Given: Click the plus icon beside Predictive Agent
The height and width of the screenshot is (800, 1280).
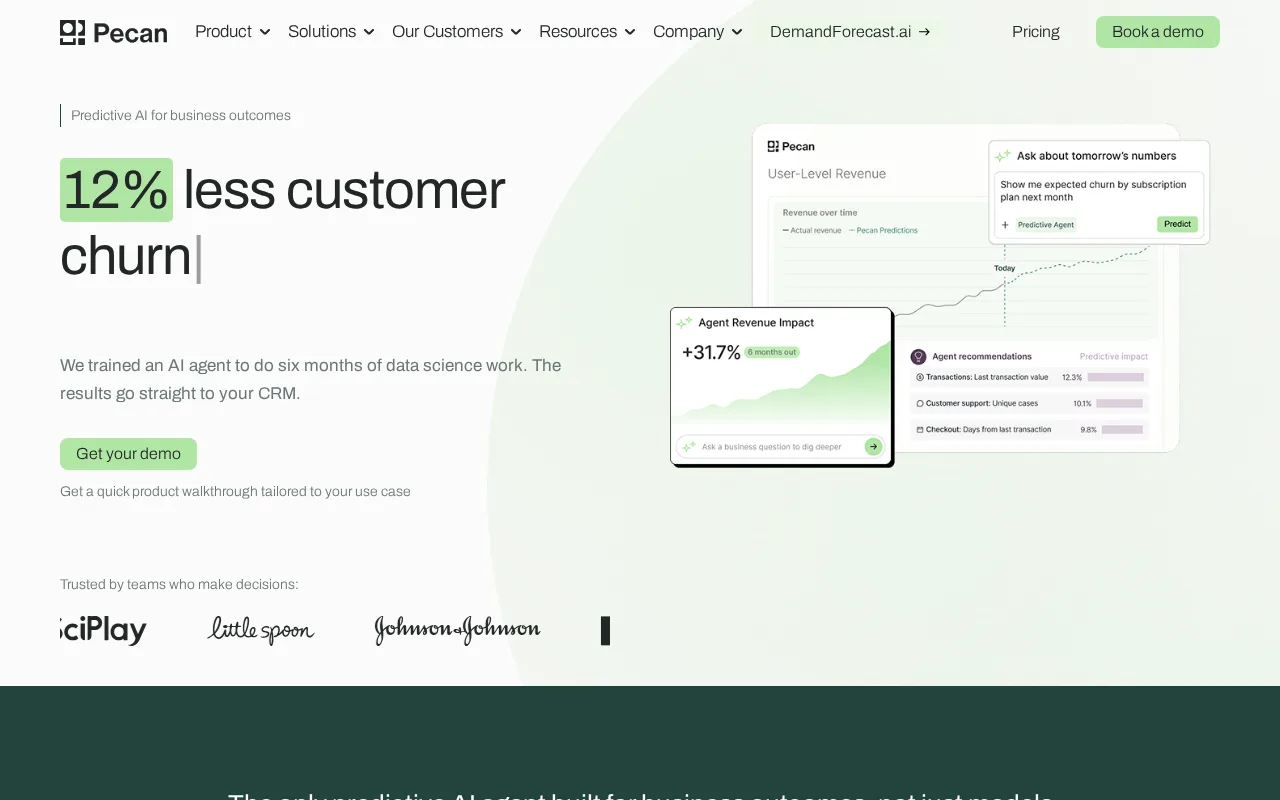Looking at the screenshot, I should [x=1005, y=225].
